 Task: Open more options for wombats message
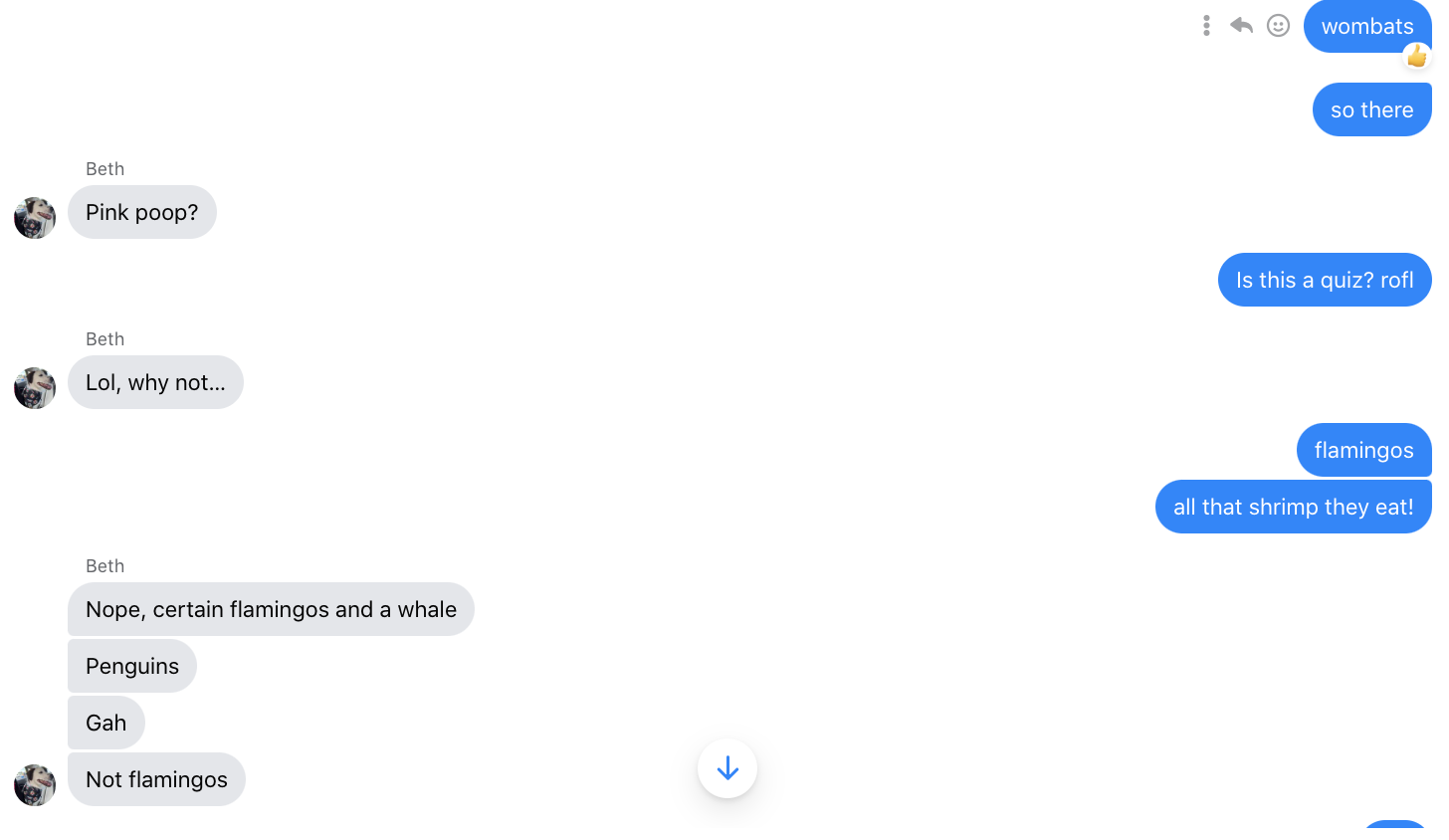click(x=1206, y=26)
